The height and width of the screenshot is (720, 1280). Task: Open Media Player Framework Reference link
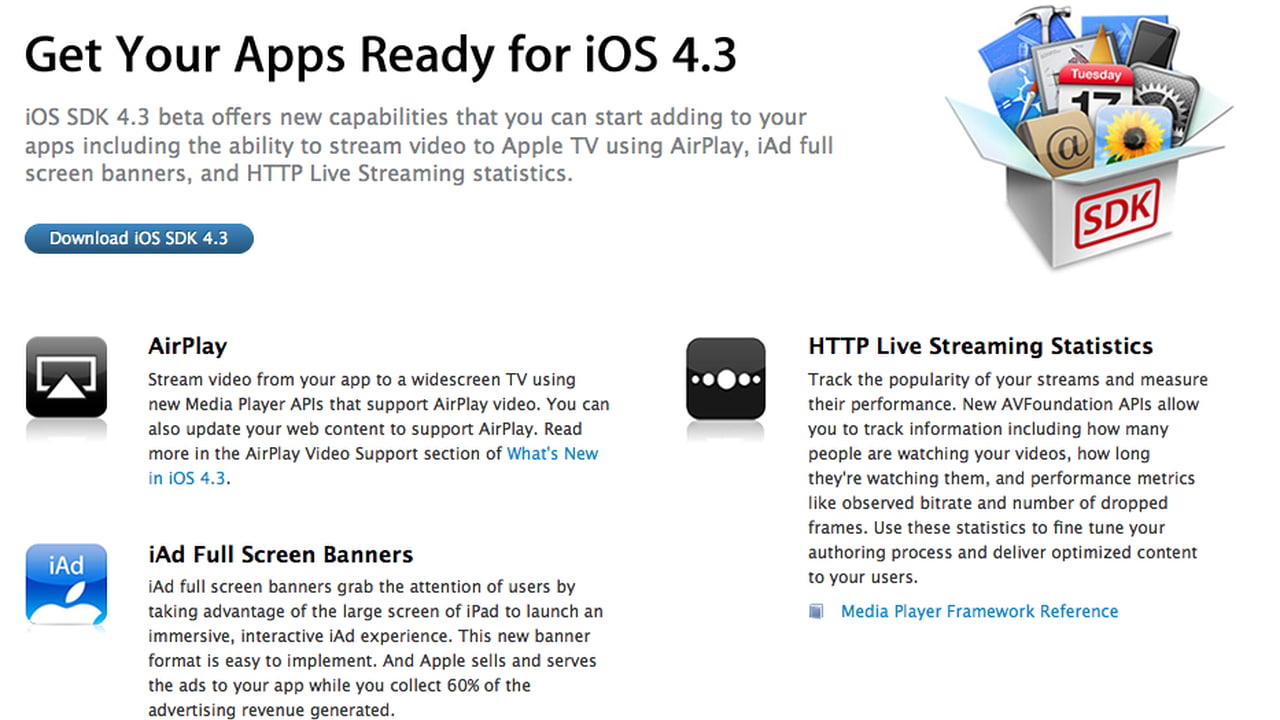click(x=979, y=611)
